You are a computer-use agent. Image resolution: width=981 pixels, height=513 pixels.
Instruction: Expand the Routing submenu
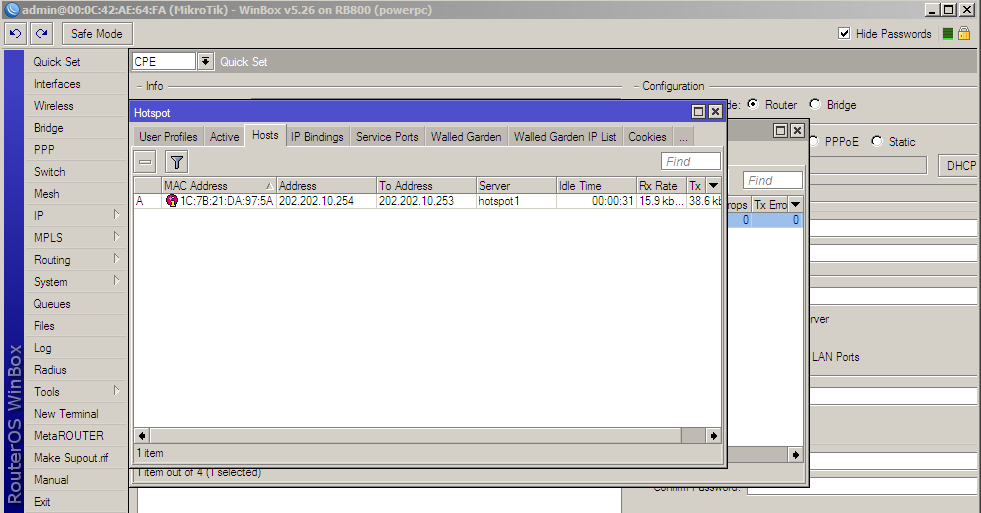click(76, 260)
